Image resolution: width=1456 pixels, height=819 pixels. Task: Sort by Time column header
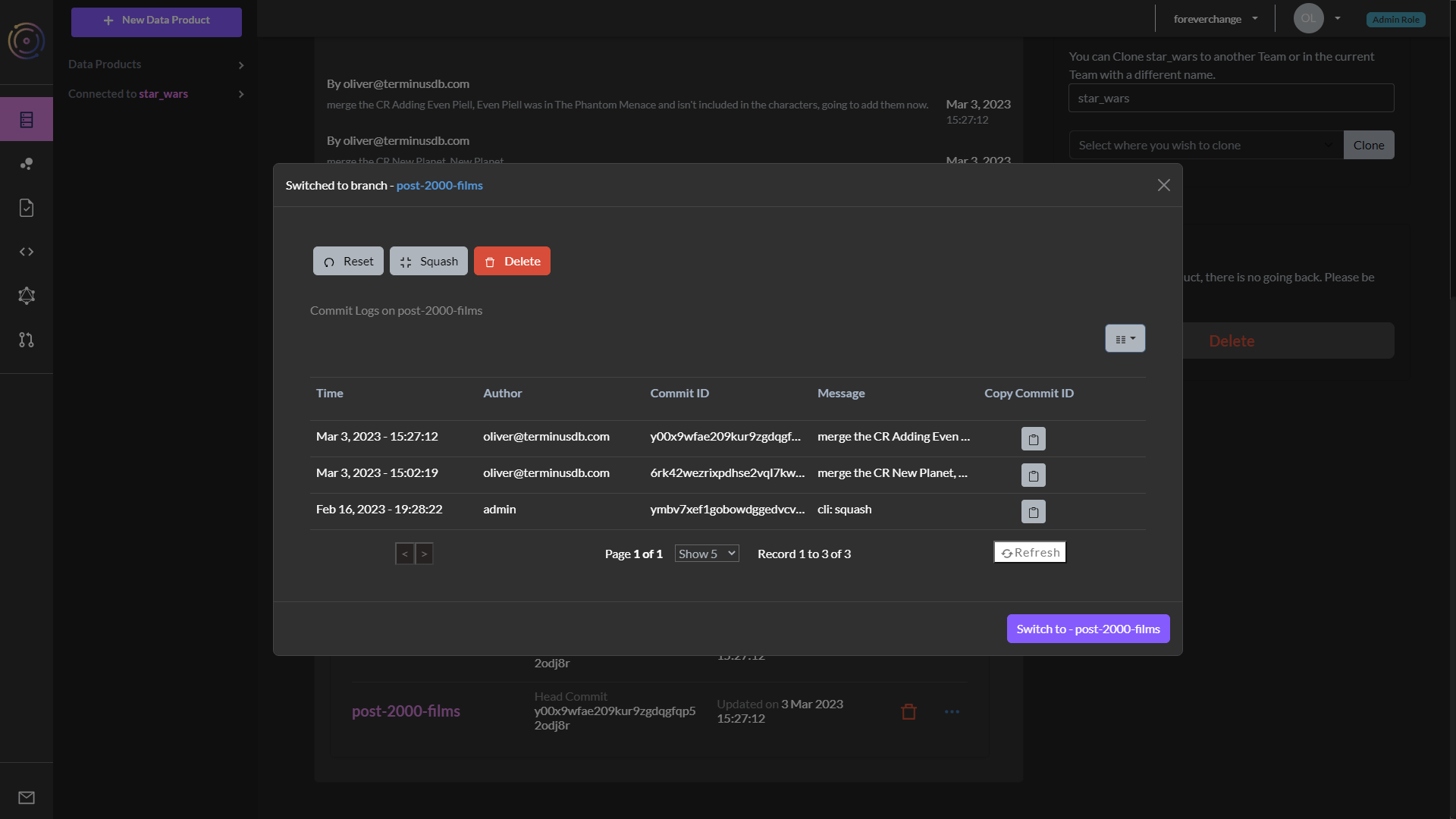(329, 393)
